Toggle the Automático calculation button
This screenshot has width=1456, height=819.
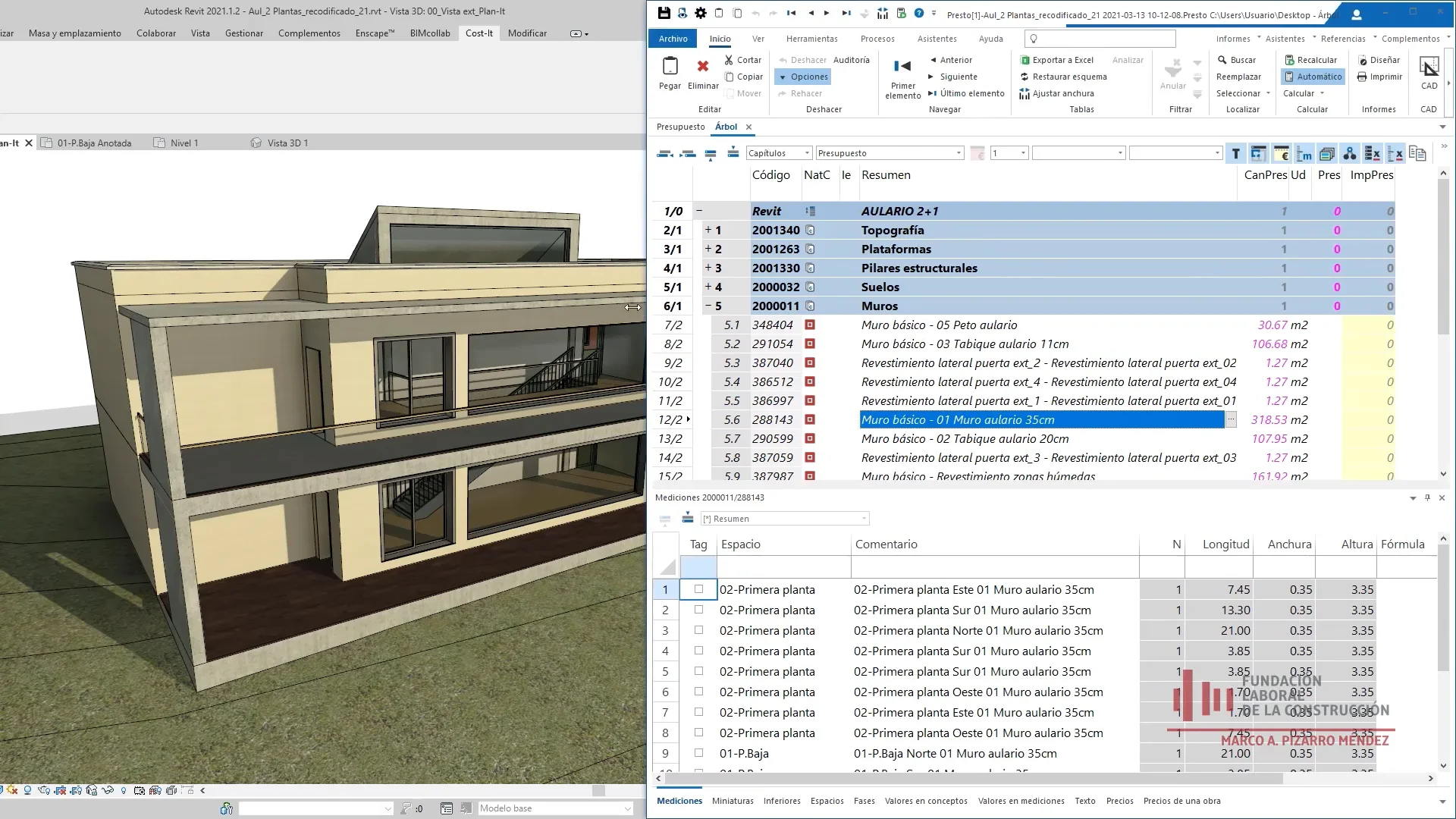coord(1313,77)
